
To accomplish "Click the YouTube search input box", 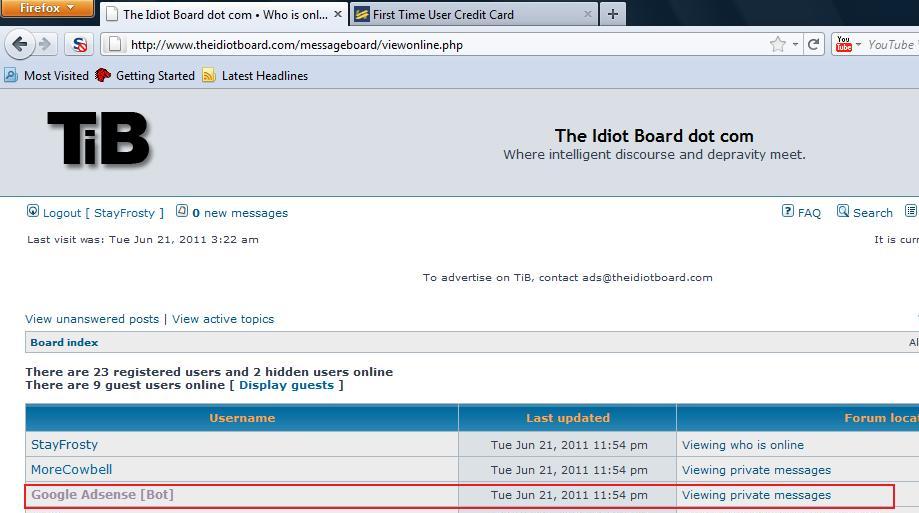I will point(893,45).
